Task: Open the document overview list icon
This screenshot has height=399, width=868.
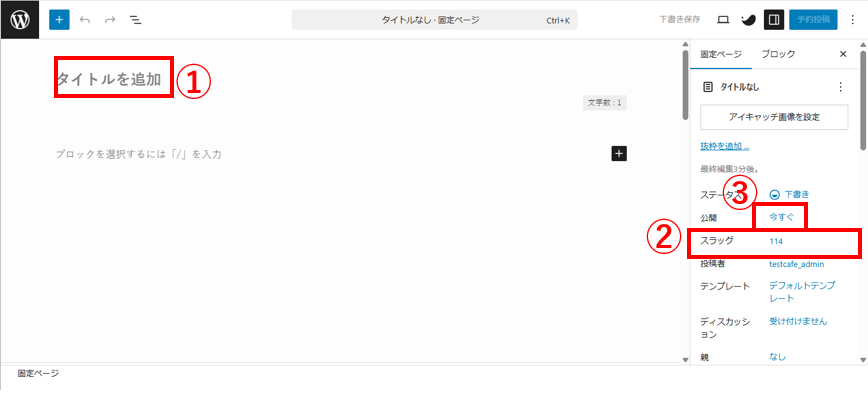Action: [x=135, y=20]
